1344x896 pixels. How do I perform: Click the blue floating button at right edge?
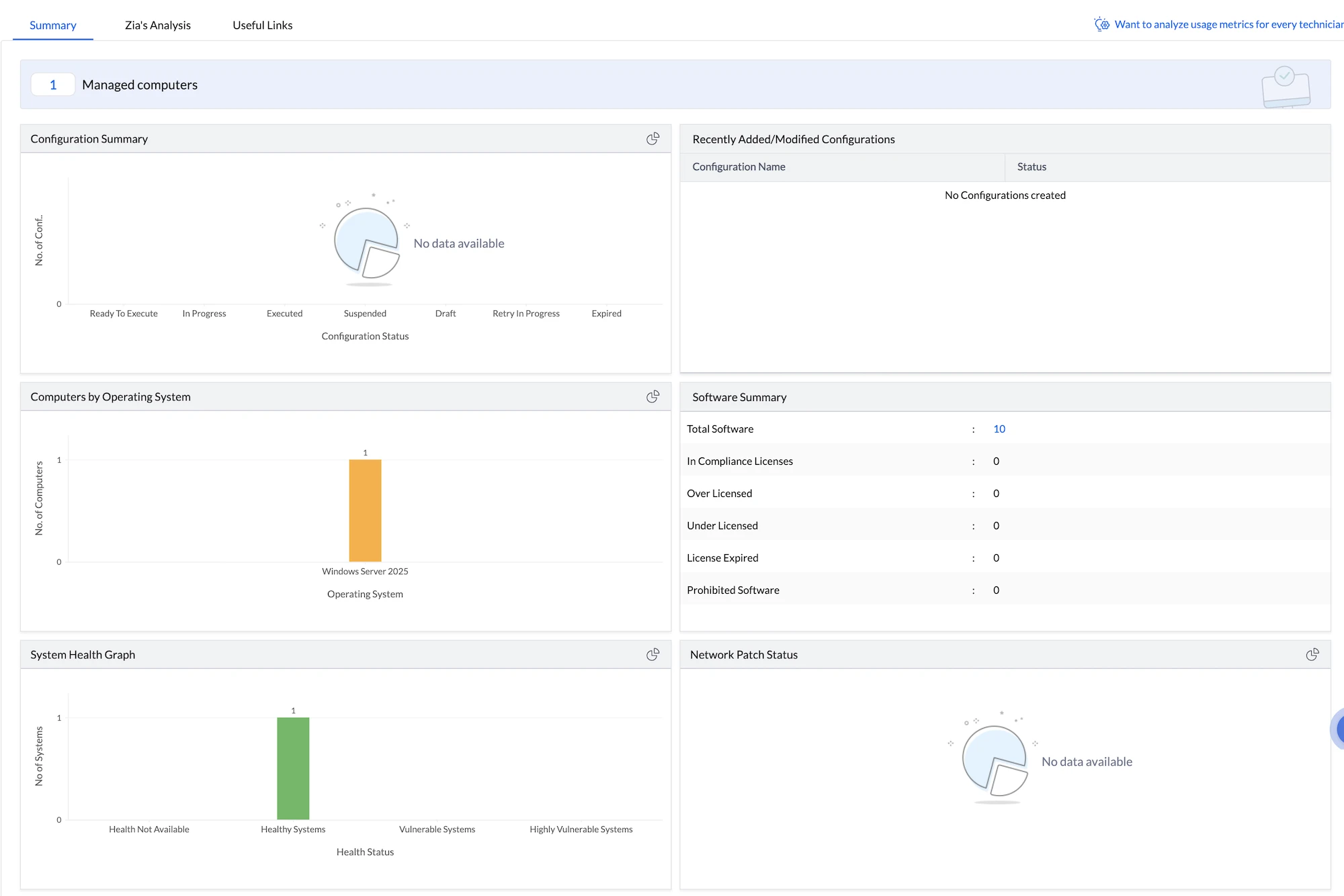[x=1338, y=729]
